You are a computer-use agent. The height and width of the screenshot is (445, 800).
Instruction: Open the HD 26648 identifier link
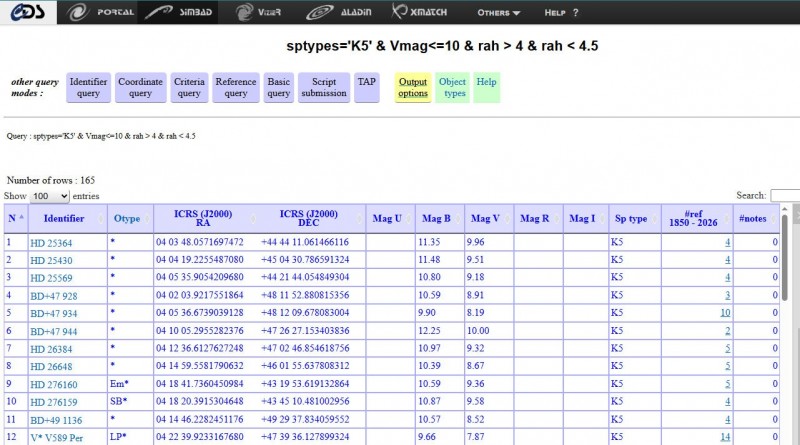pyautogui.click(x=51, y=366)
